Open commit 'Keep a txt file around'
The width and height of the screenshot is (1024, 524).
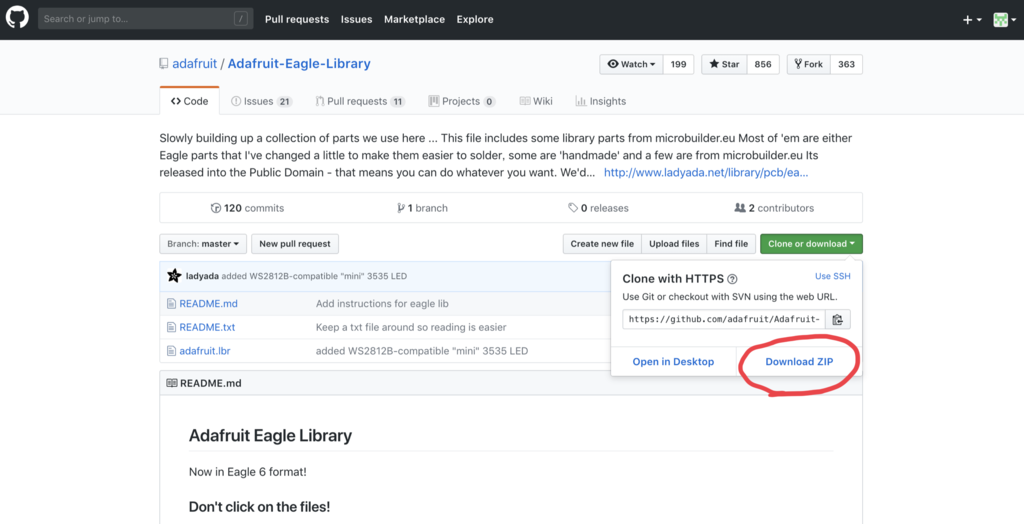(x=411, y=327)
